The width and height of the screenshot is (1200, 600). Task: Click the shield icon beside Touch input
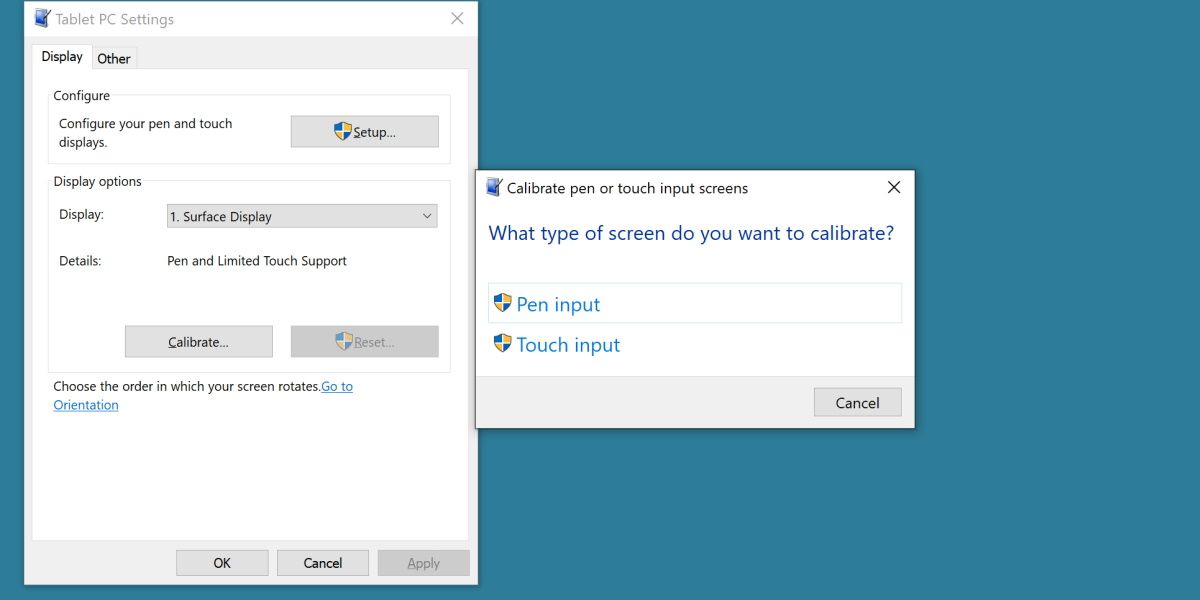tap(502, 344)
